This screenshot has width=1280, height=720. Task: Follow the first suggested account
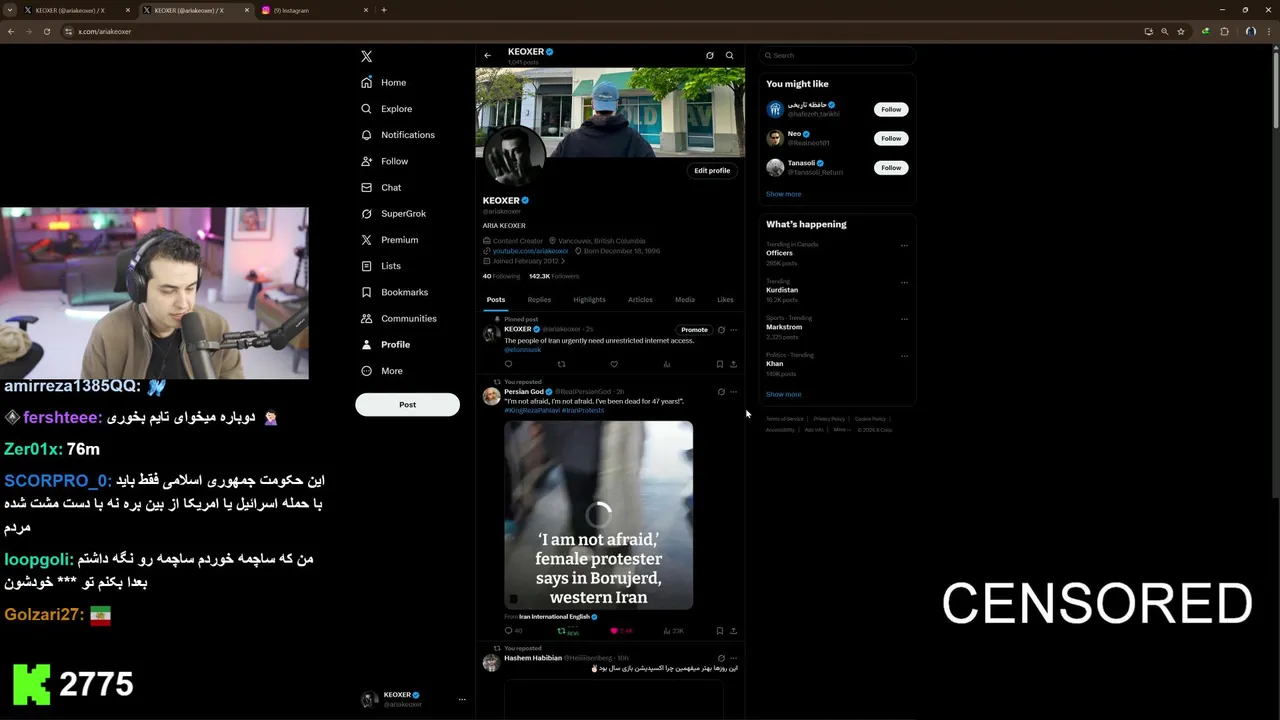[891, 110]
